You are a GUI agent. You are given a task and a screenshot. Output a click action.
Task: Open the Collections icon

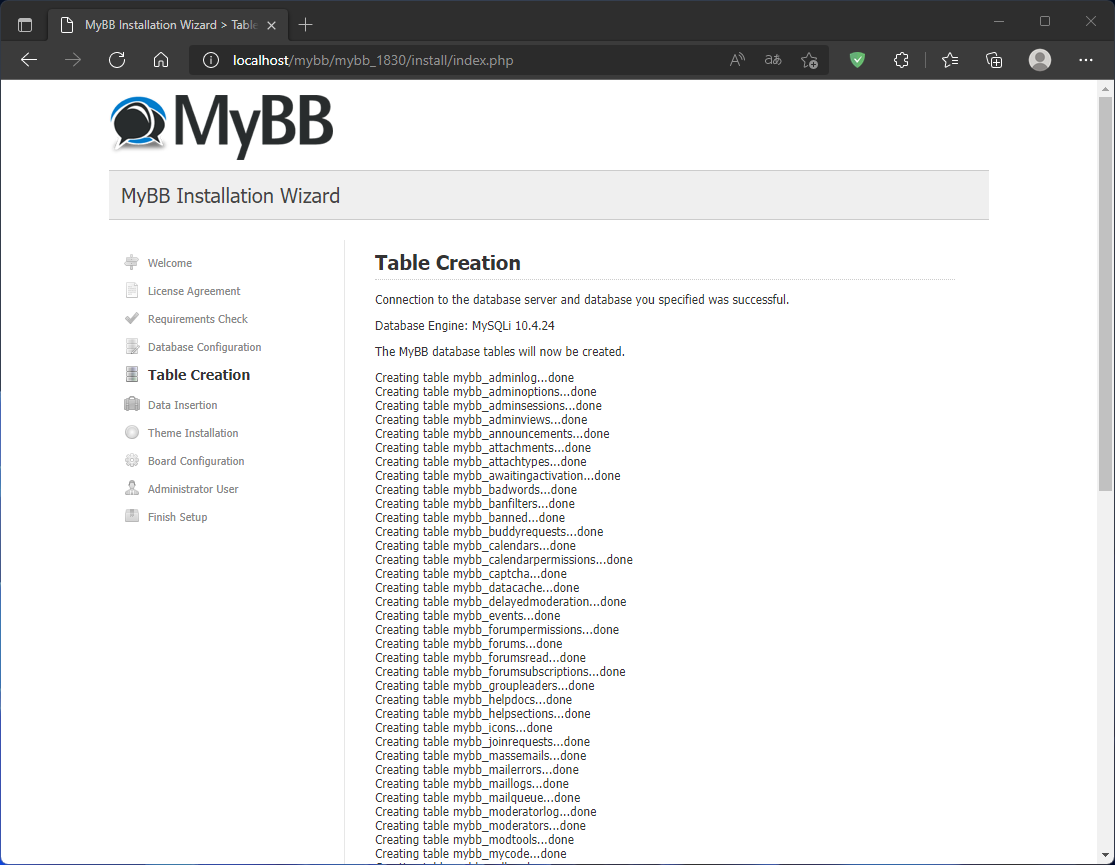[994, 60]
